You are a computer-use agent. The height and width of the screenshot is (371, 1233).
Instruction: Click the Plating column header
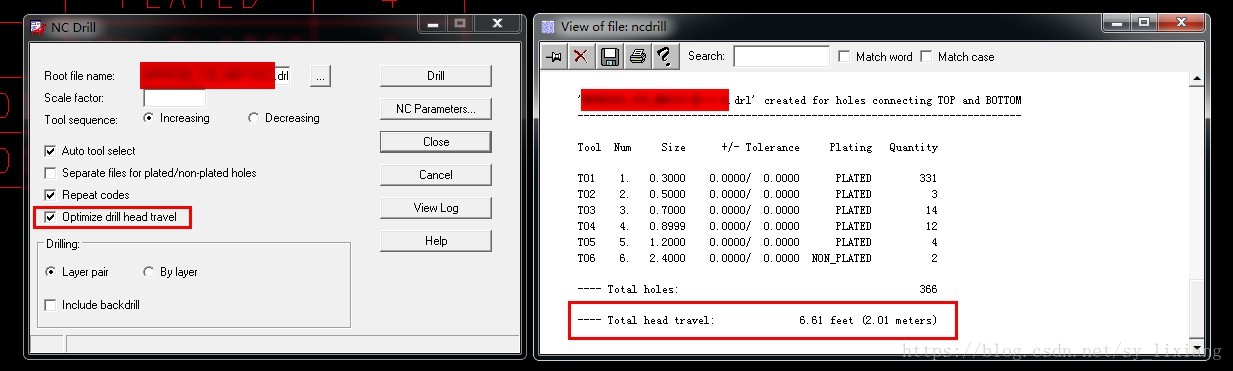(x=850, y=147)
